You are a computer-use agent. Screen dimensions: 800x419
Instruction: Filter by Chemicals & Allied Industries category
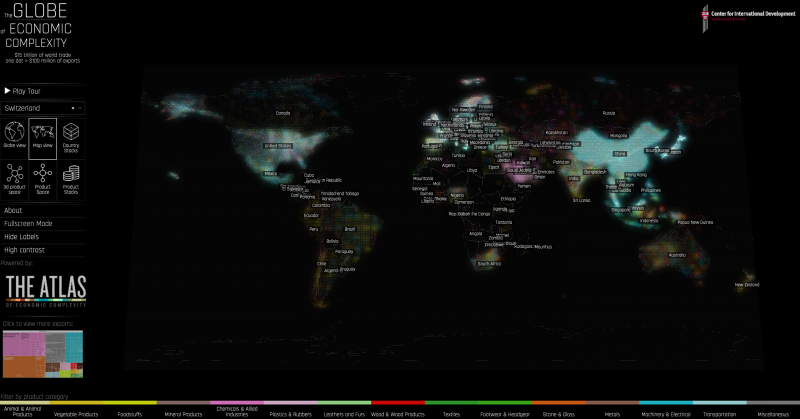[x=237, y=411]
